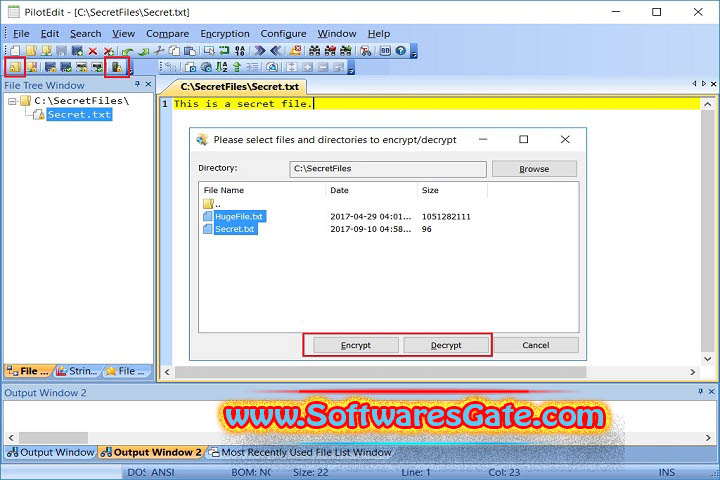Screen dimensions: 720x480
Task: Open the Encryption menu
Action: [225, 34]
